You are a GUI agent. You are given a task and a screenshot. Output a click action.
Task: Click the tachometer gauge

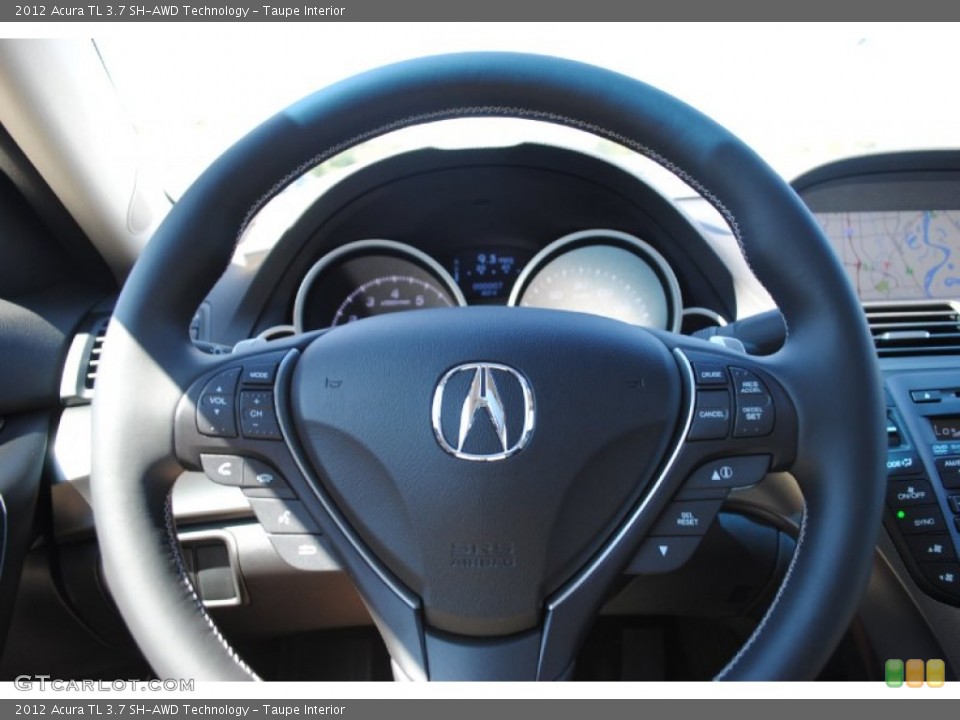(x=378, y=288)
